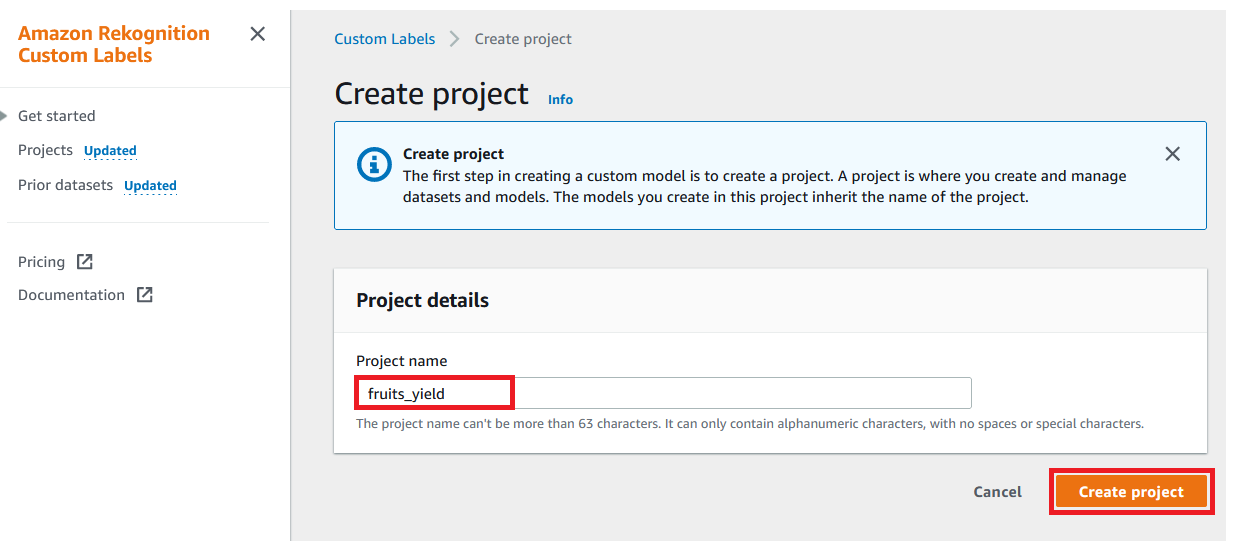Click the orange Create project button
Image resolution: width=1236 pixels, height=546 pixels.
coord(1131,492)
